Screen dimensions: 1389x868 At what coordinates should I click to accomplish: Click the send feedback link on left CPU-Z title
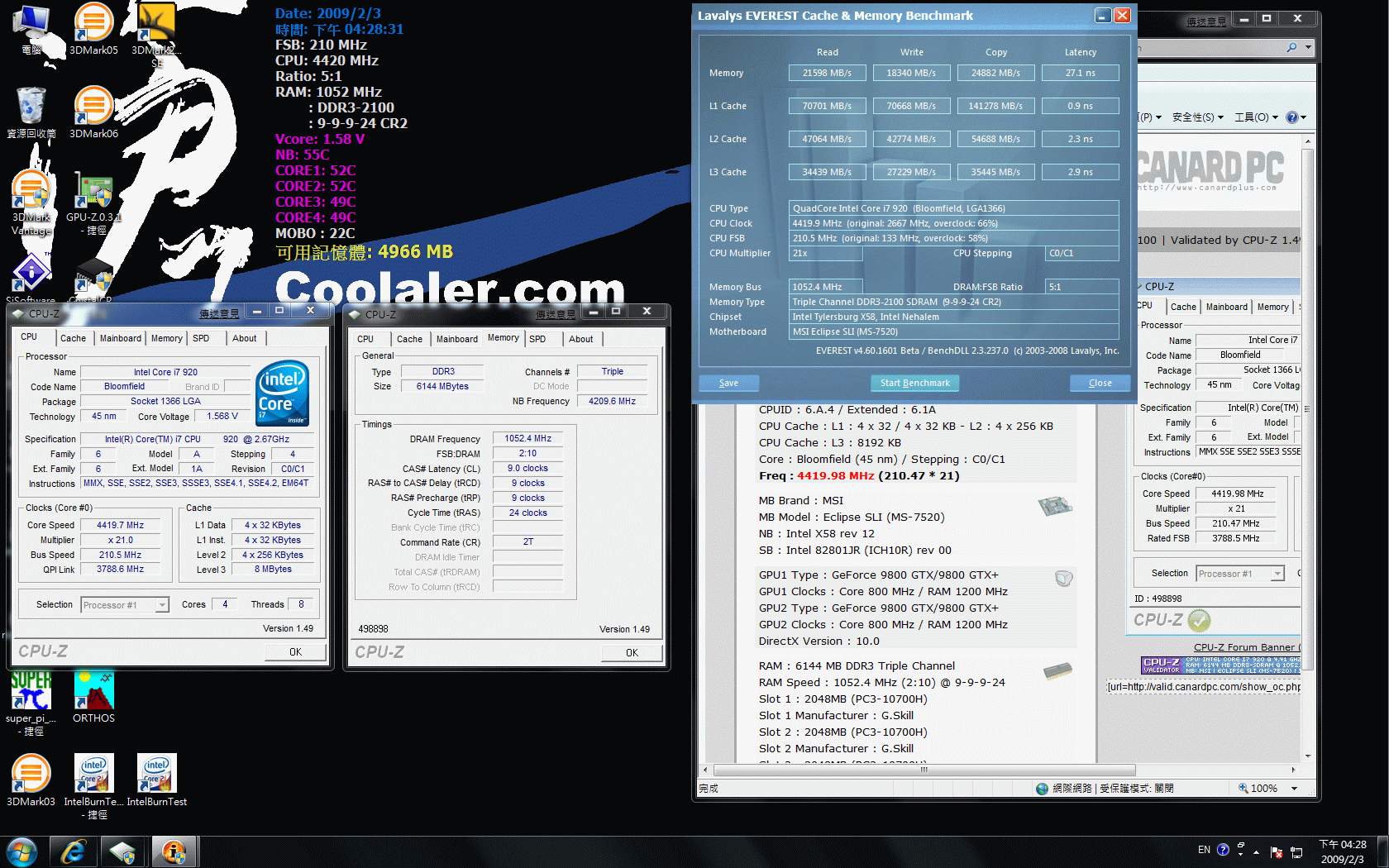click(x=219, y=314)
